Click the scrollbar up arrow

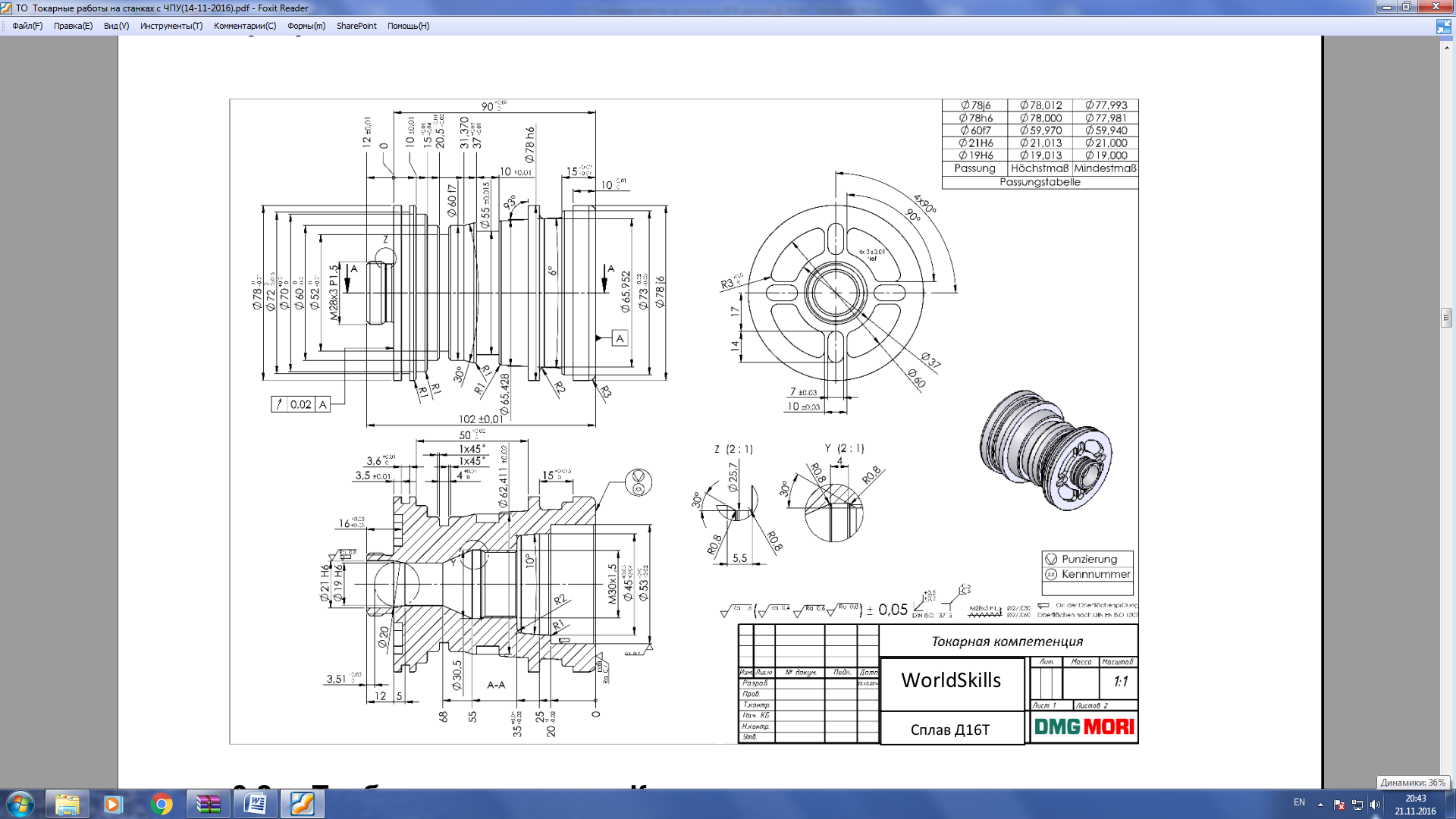1446,47
